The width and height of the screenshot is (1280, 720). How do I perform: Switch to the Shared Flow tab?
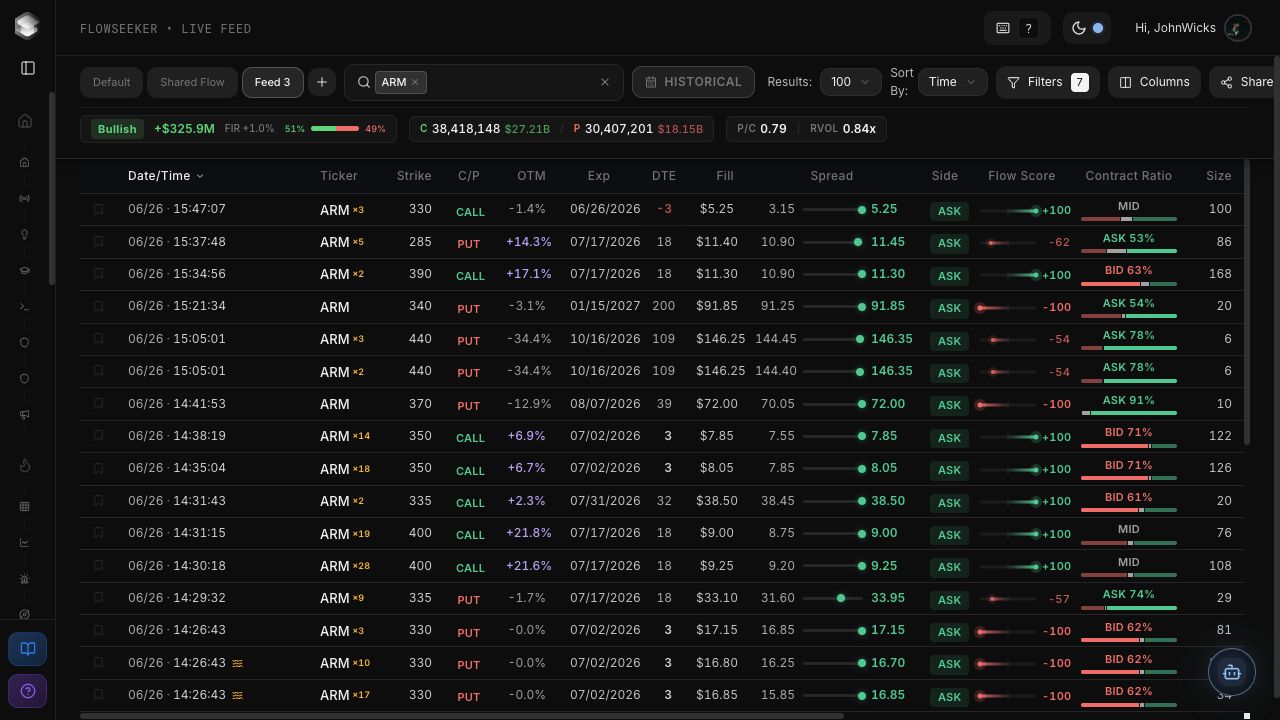pyautogui.click(x=192, y=82)
